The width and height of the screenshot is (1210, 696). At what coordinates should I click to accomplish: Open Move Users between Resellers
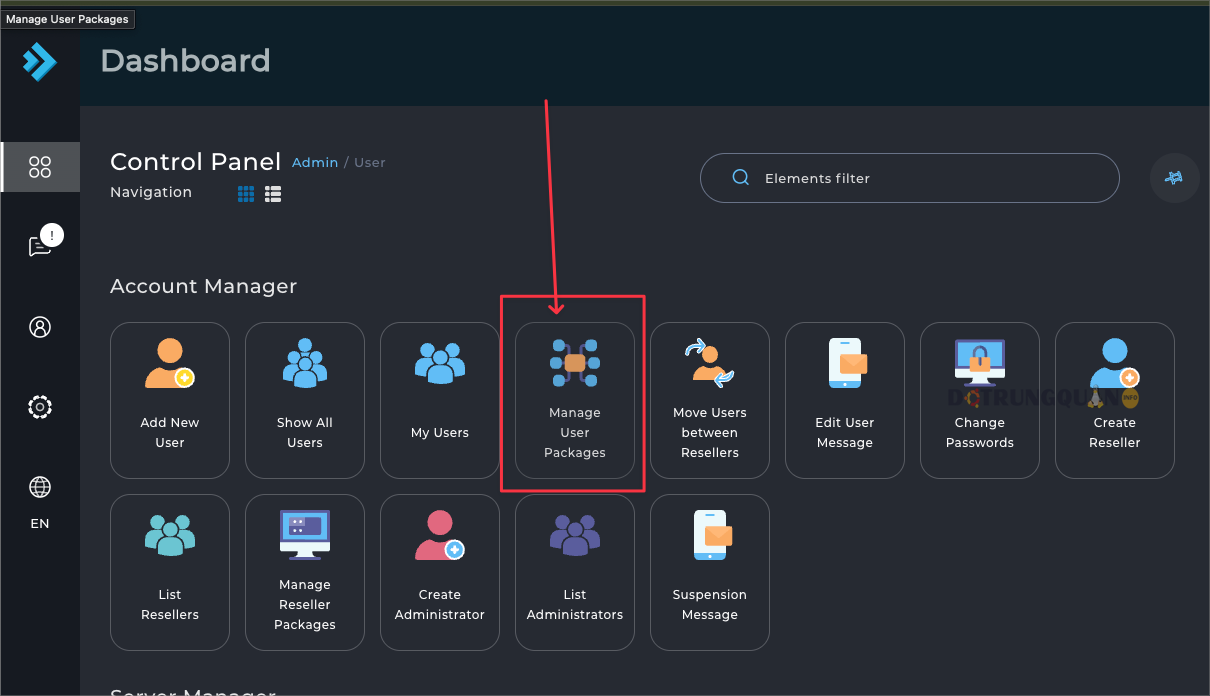pyautogui.click(x=710, y=400)
